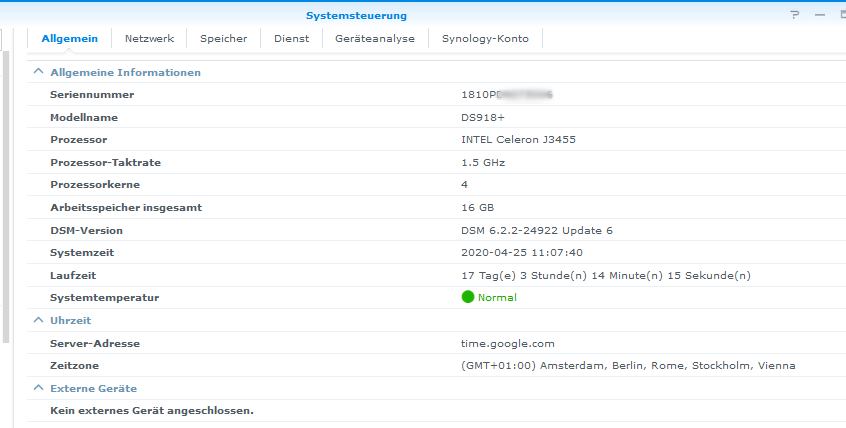Screen dimensions: 846x428
Task: Minimize the Systemsteuerung window
Action: pos(820,15)
